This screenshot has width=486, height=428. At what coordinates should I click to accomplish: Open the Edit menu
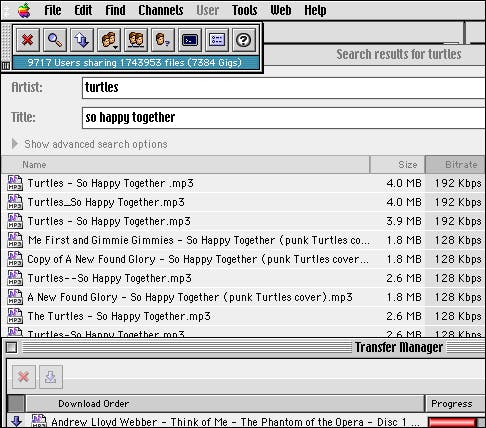click(83, 10)
